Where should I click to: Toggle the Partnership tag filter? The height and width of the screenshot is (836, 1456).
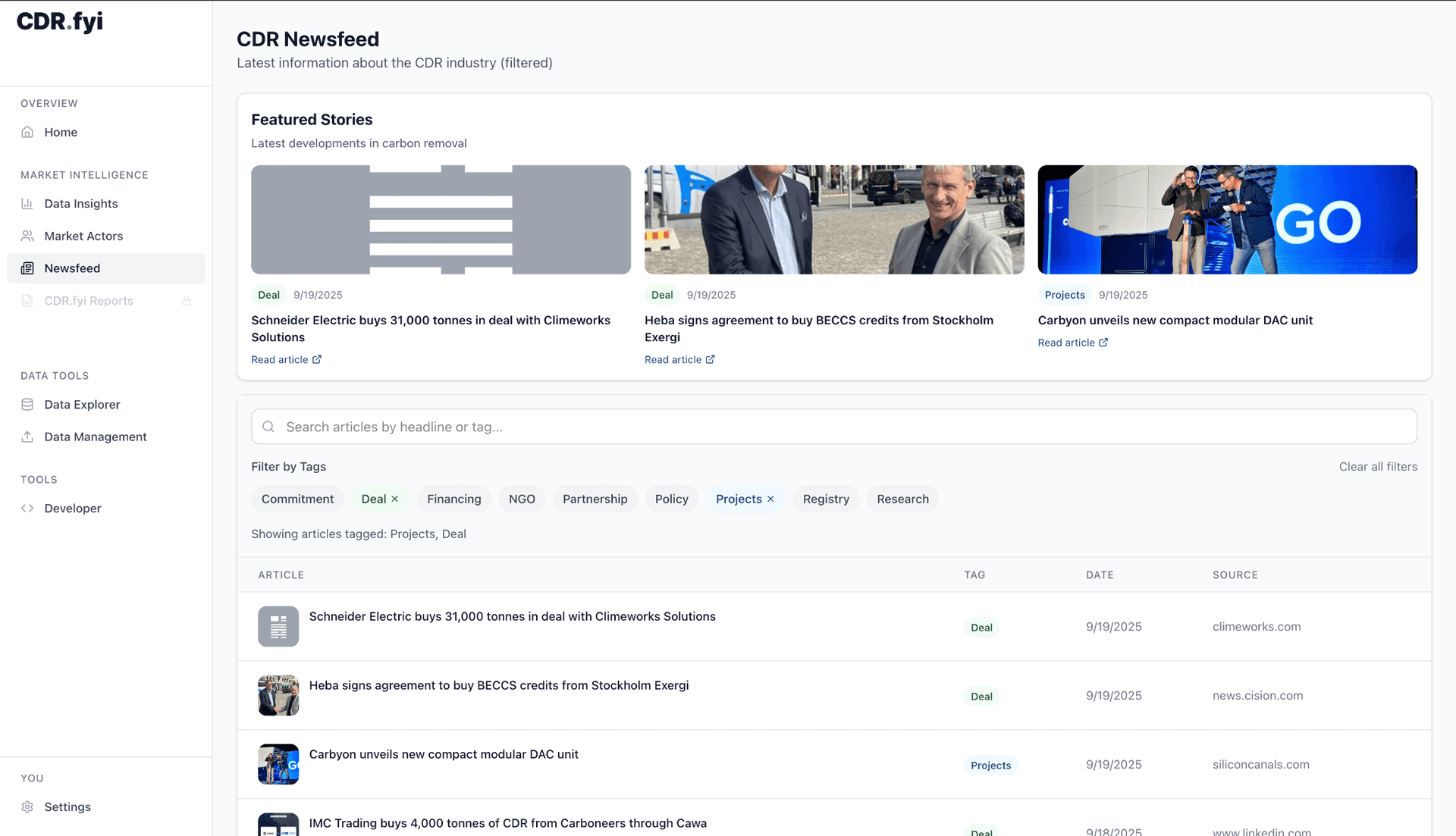(595, 499)
